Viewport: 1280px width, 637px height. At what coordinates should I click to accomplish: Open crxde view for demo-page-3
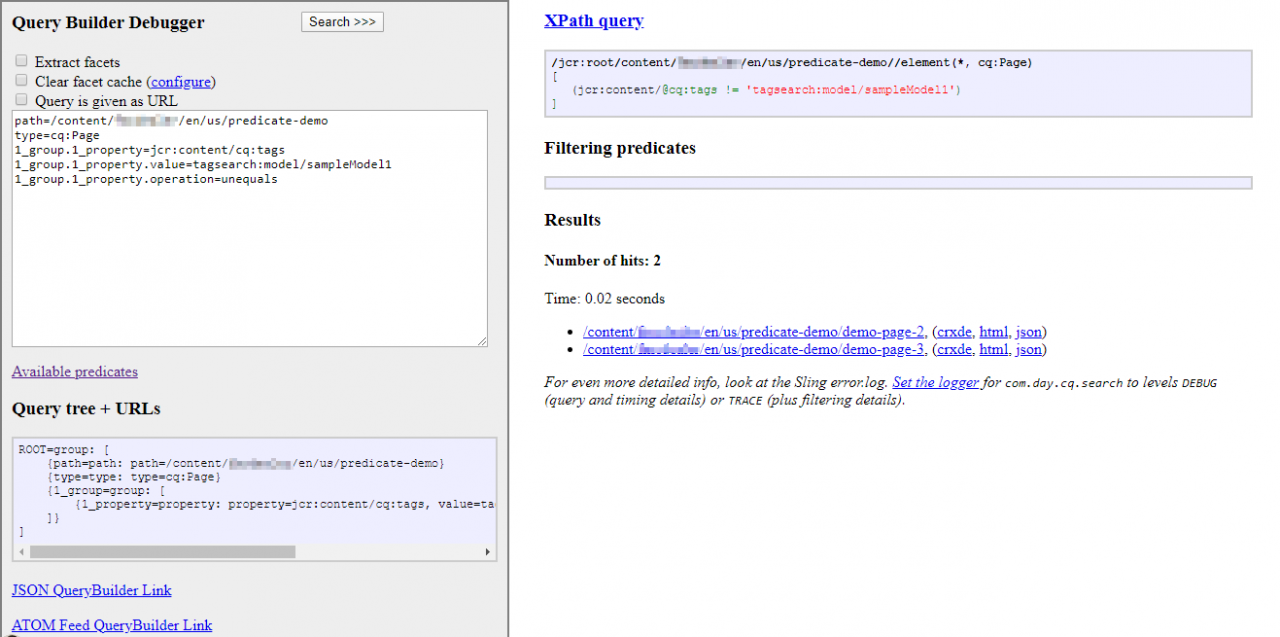(954, 349)
